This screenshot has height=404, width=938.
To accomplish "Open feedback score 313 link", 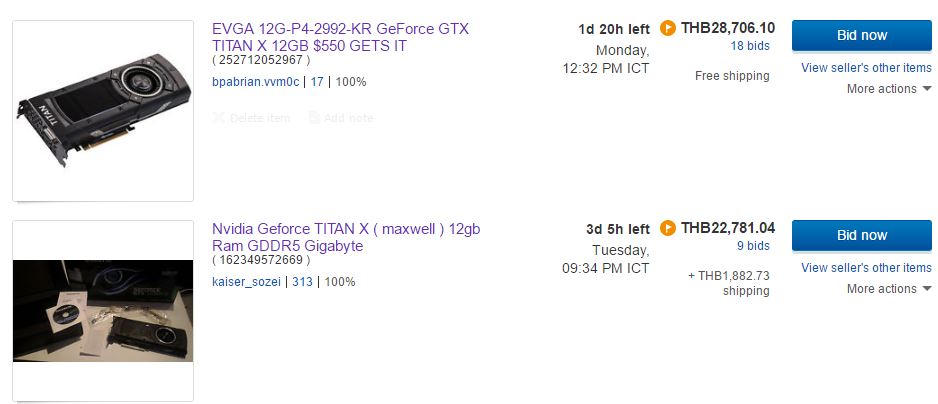I will point(302,282).
